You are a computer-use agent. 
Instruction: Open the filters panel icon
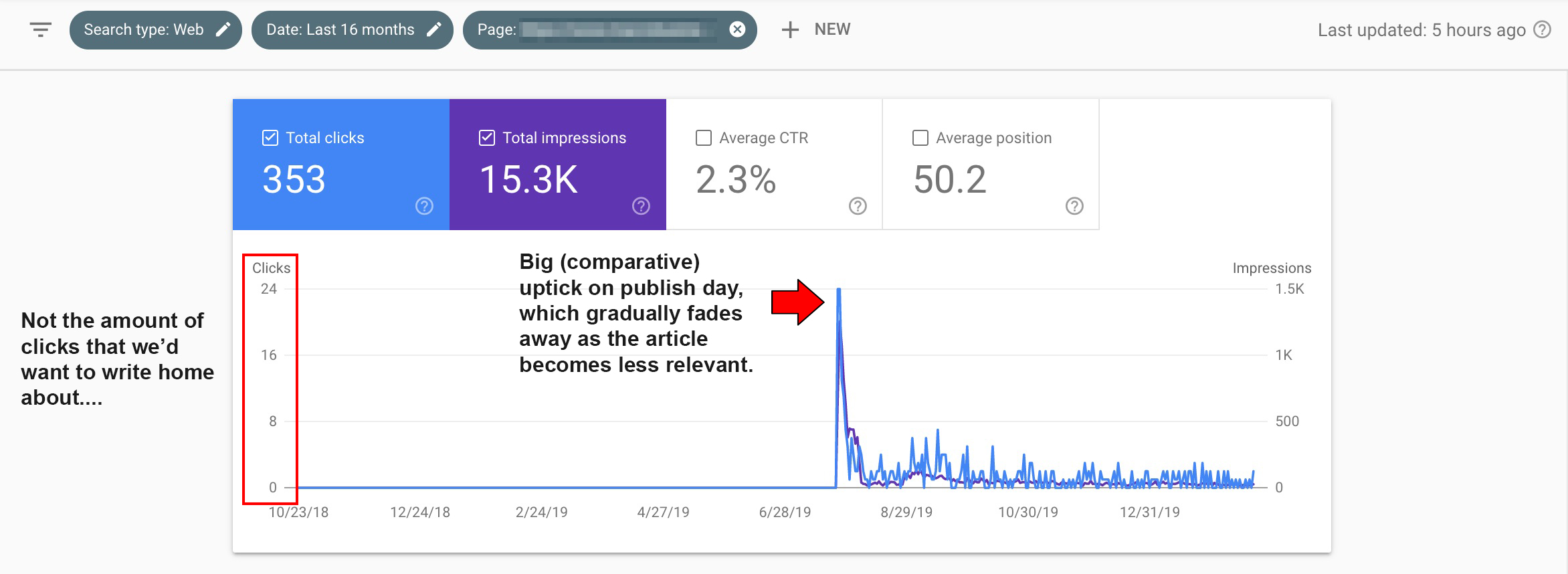coord(39,29)
